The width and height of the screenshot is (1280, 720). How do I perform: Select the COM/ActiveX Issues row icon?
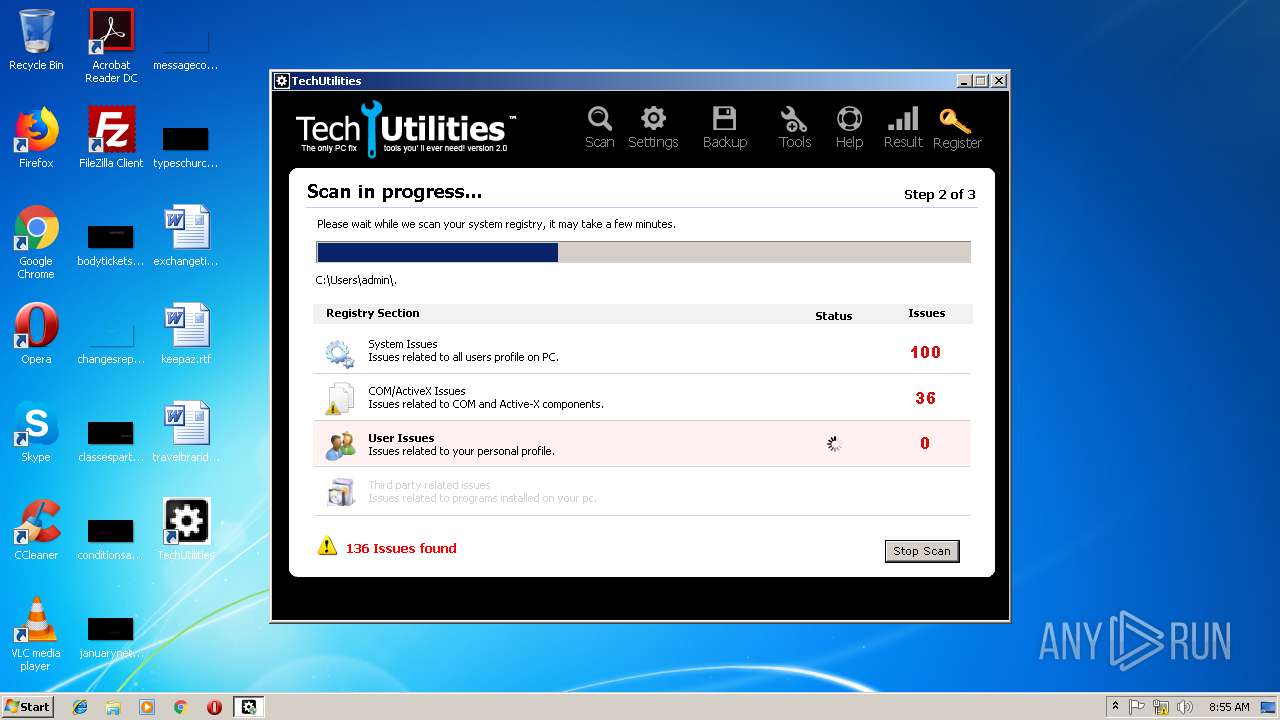coord(340,398)
